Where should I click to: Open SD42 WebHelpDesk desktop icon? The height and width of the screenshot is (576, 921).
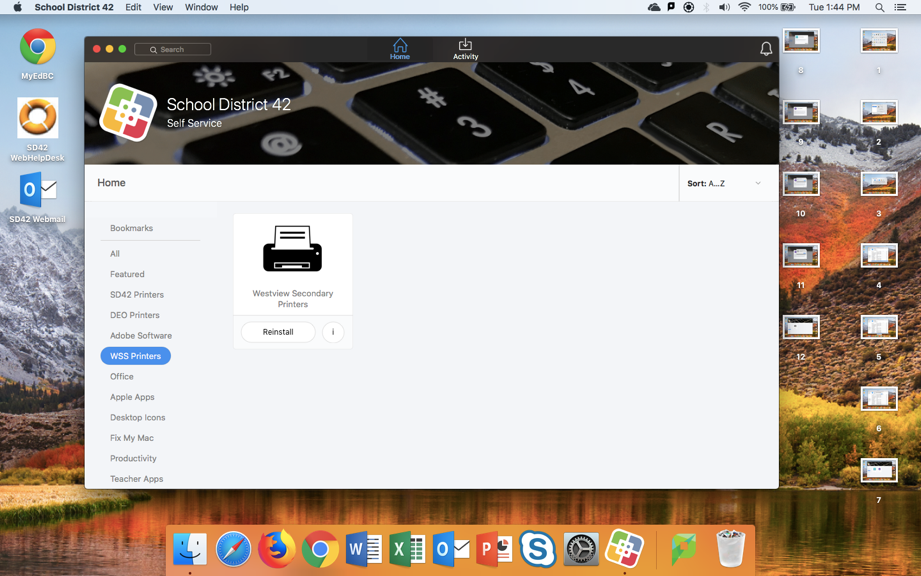pyautogui.click(x=37, y=119)
